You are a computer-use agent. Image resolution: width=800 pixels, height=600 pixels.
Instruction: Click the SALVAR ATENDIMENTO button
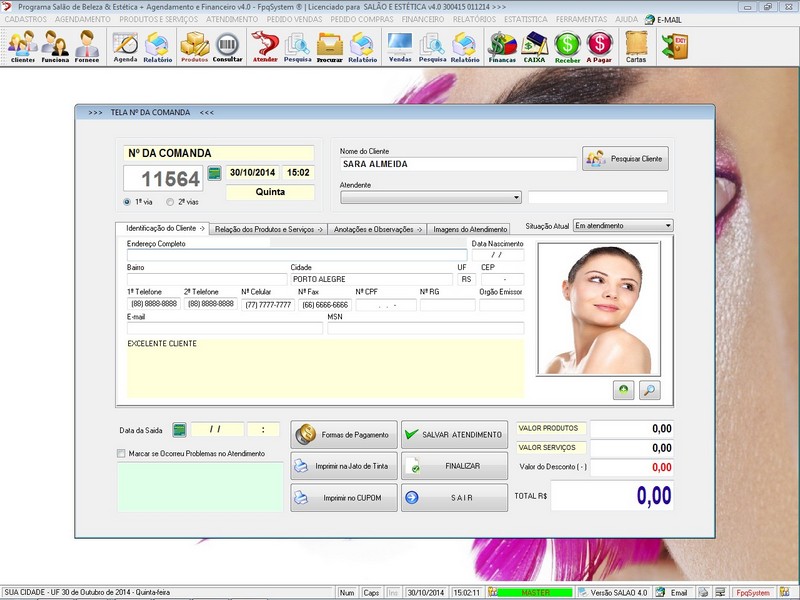point(454,435)
